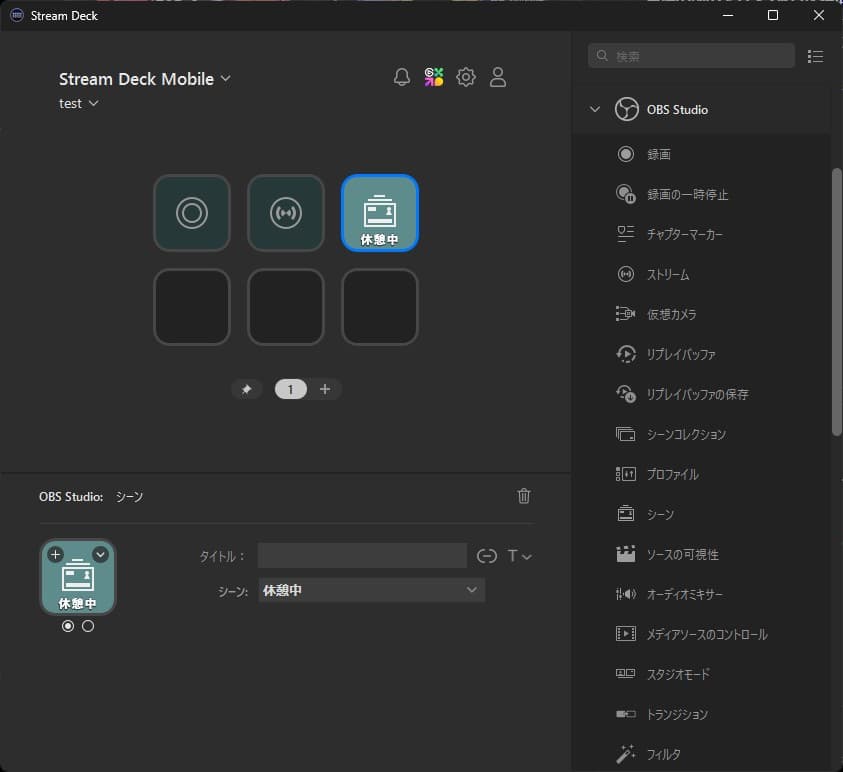Select the record key on deck
The width and height of the screenshot is (843, 772).
(x=192, y=213)
